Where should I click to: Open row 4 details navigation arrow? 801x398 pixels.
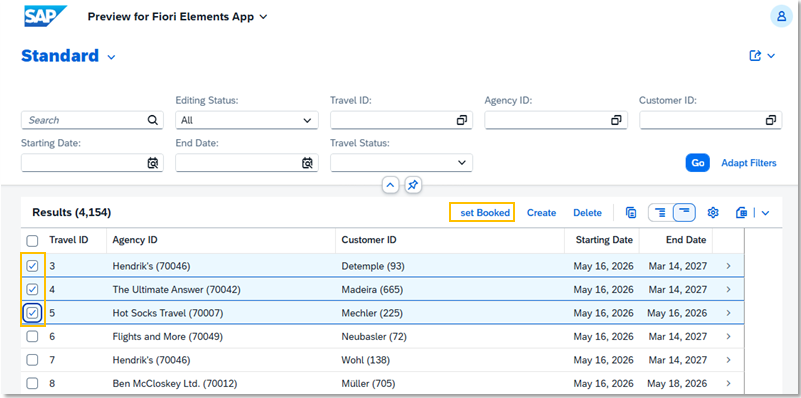pos(728,290)
